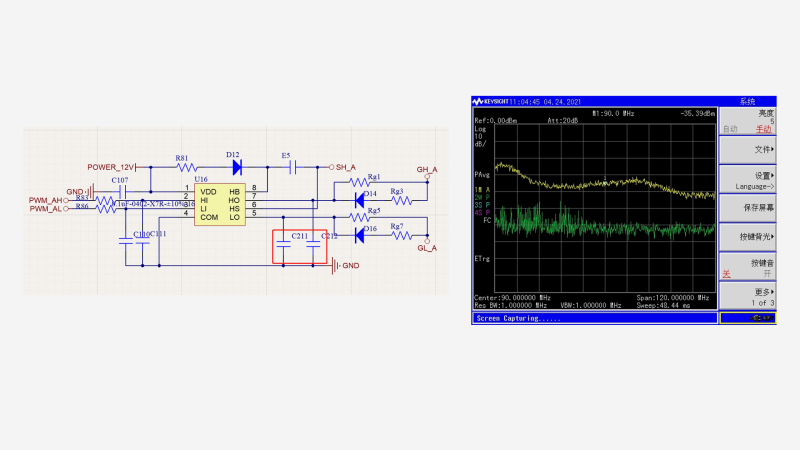
Task: Select the D16 diode symbol
Action: tap(361, 238)
